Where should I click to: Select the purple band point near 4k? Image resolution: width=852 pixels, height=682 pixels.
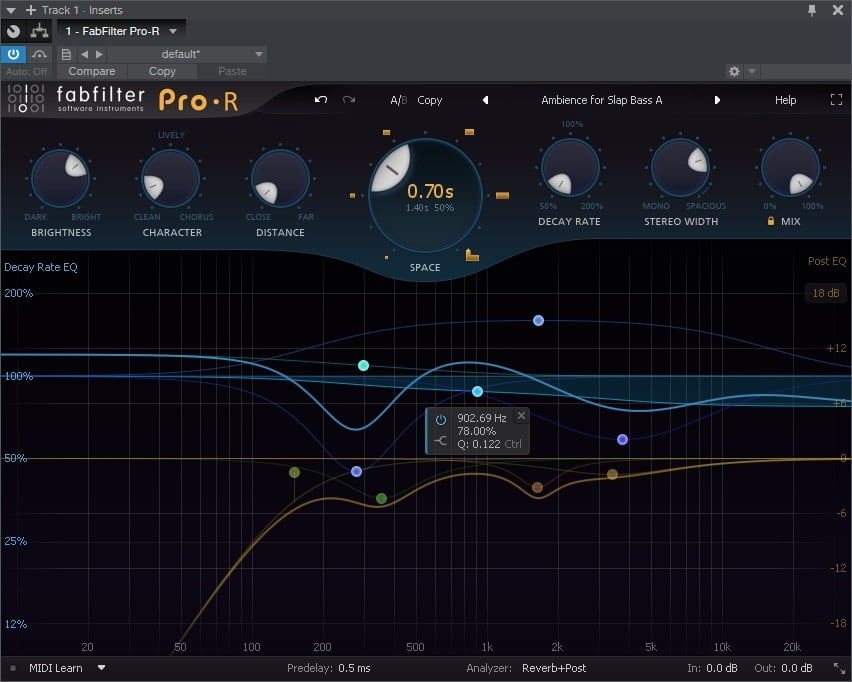623,439
